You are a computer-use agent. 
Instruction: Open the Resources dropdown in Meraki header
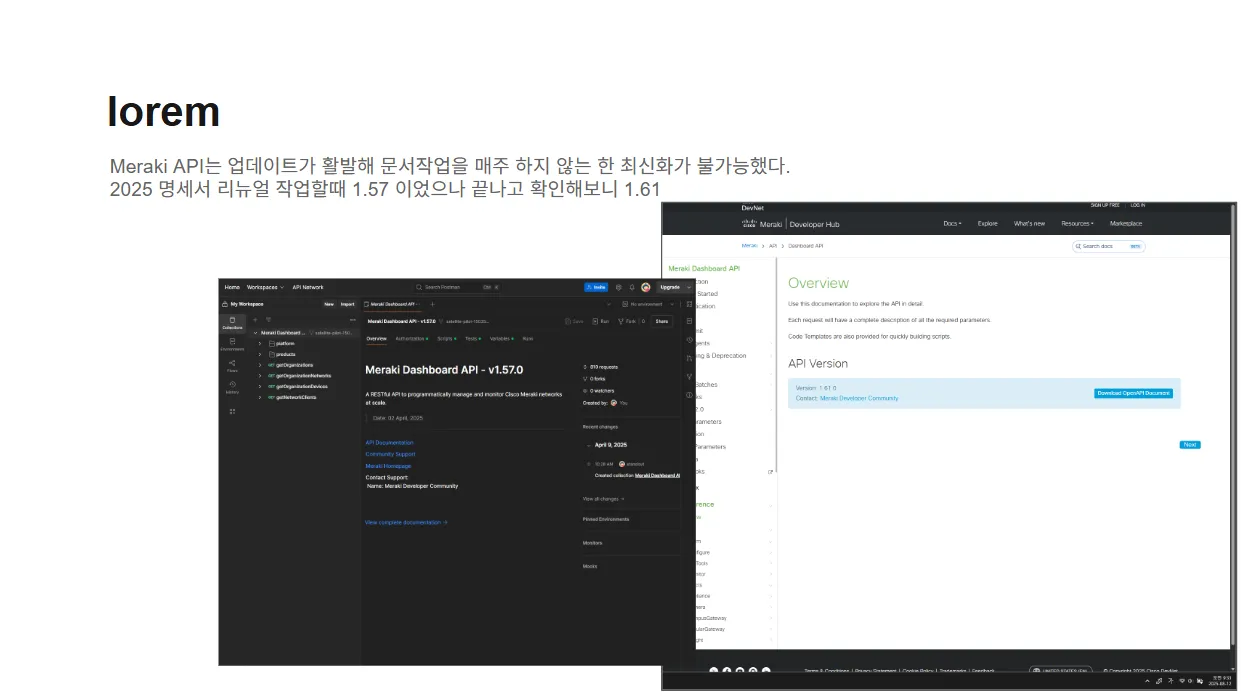click(1077, 224)
